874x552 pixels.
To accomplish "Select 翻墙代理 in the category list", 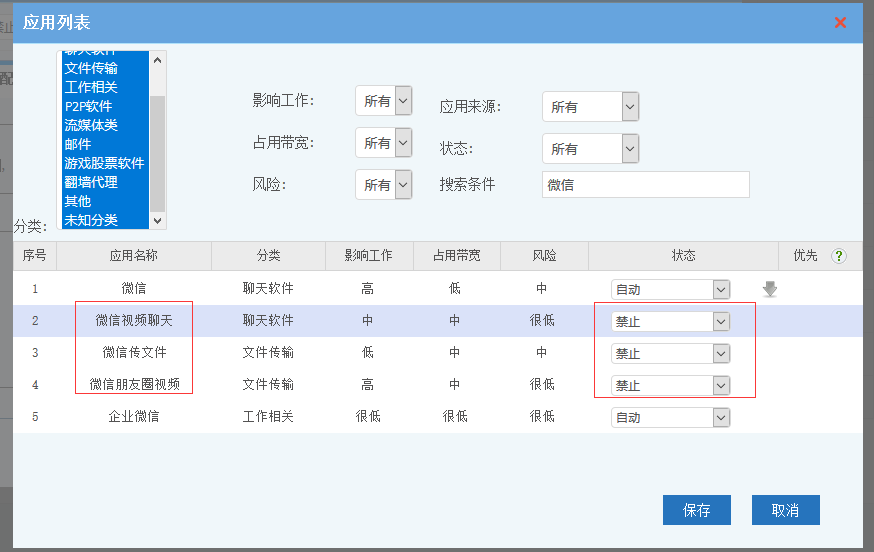I will click(x=91, y=182).
